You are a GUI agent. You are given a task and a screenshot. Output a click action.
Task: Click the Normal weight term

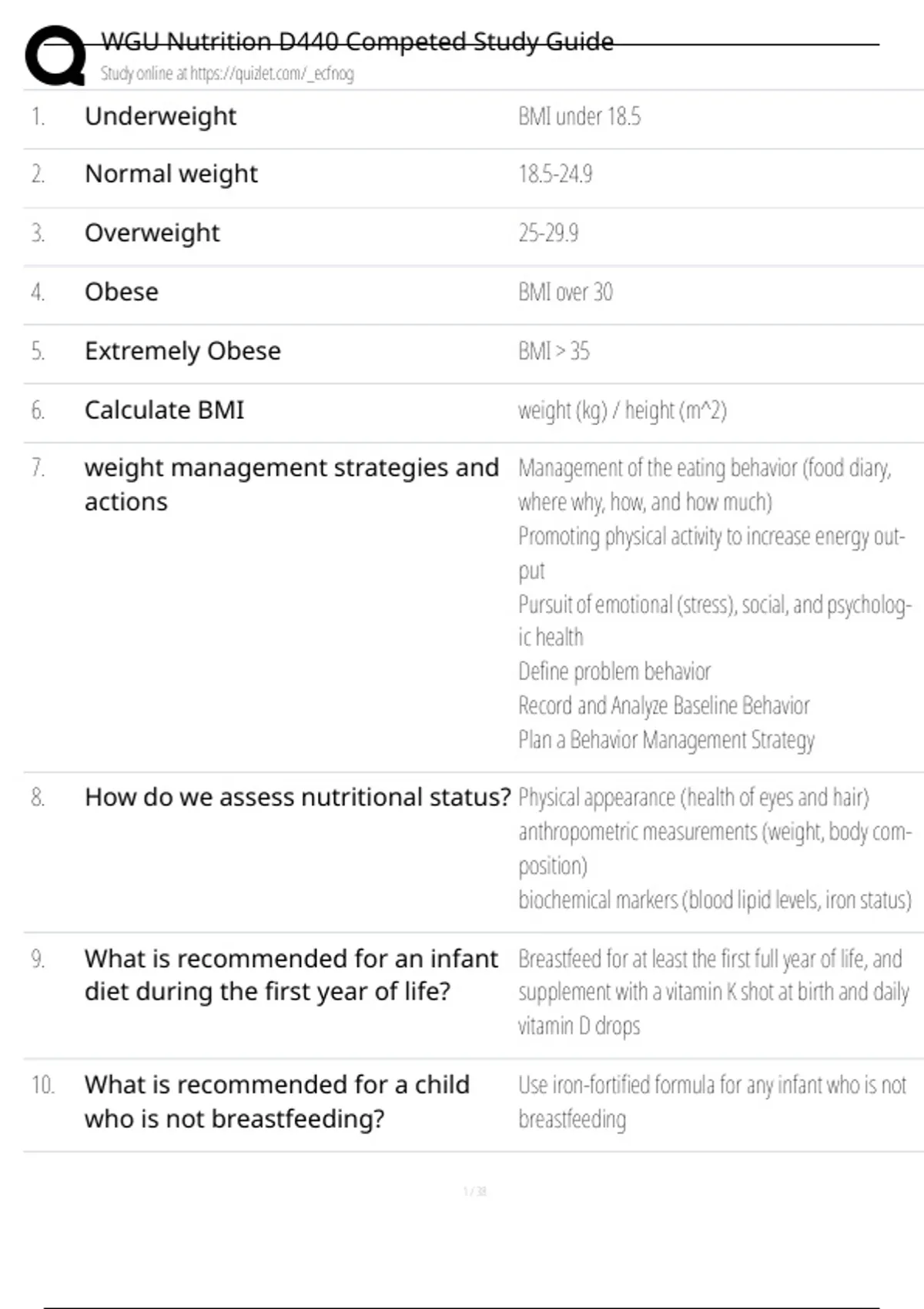pyautogui.click(x=171, y=175)
